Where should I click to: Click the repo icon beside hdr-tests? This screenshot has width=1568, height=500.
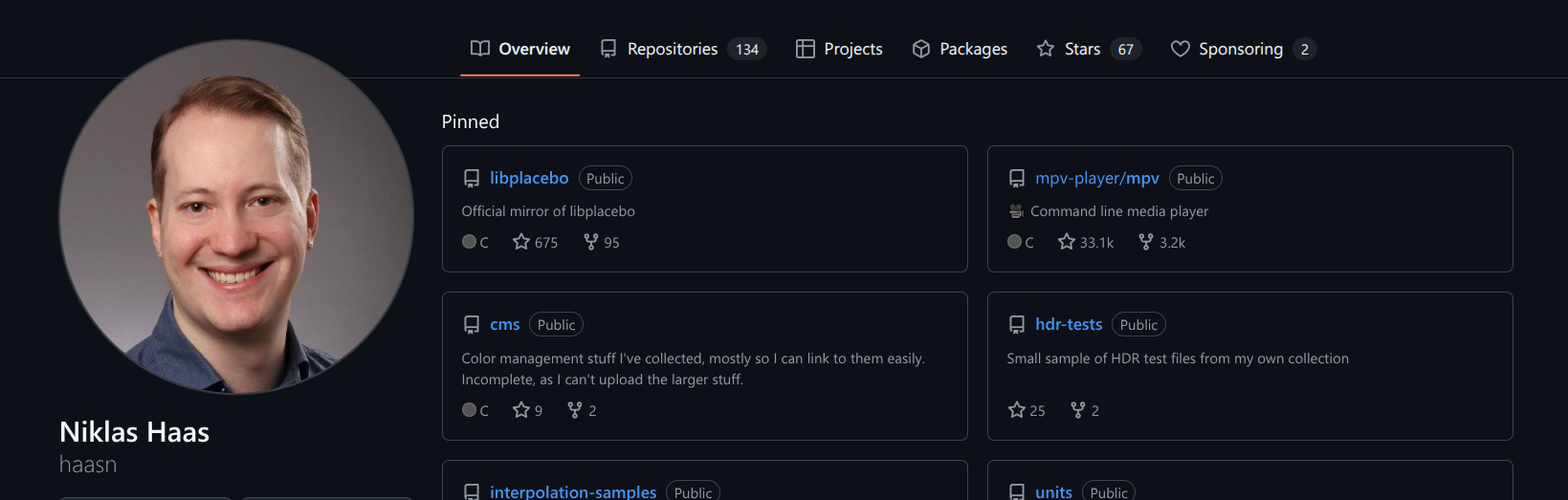[1017, 325]
